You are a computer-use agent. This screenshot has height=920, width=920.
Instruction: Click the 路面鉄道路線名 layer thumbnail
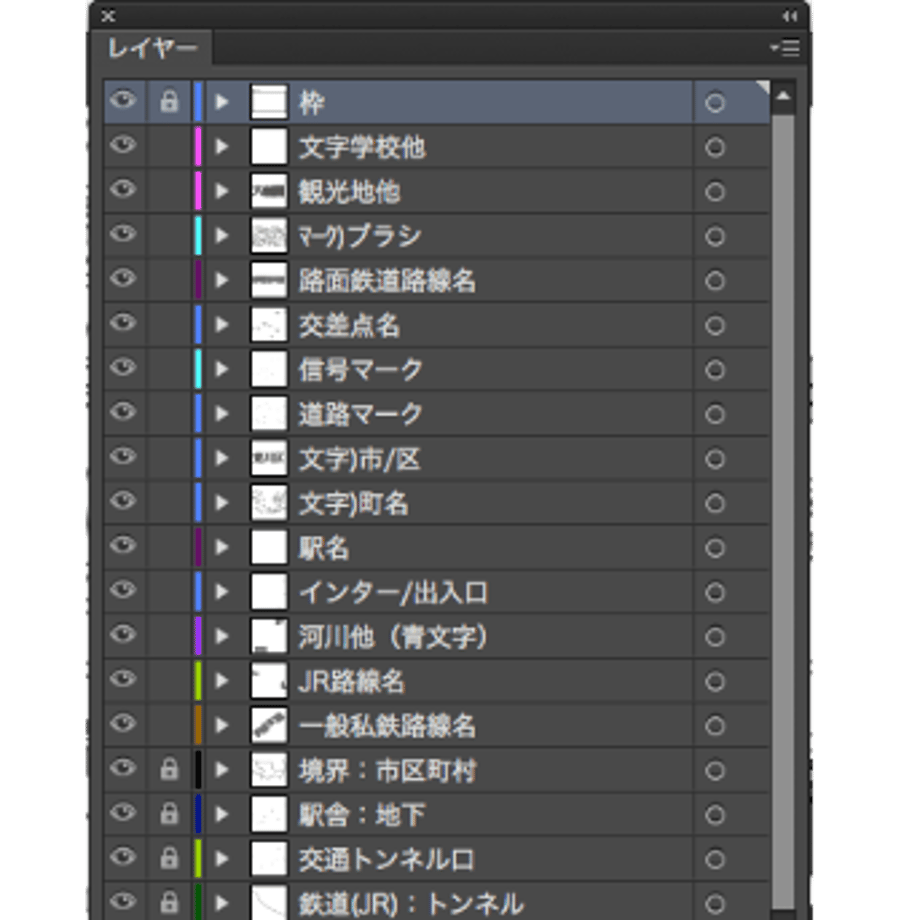269,280
